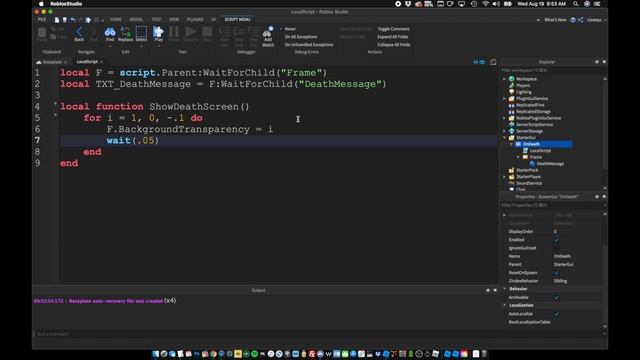Toggle the IgnoreGuiInset property checkbox
Viewport: 640px width, 360px height.
coord(556,248)
